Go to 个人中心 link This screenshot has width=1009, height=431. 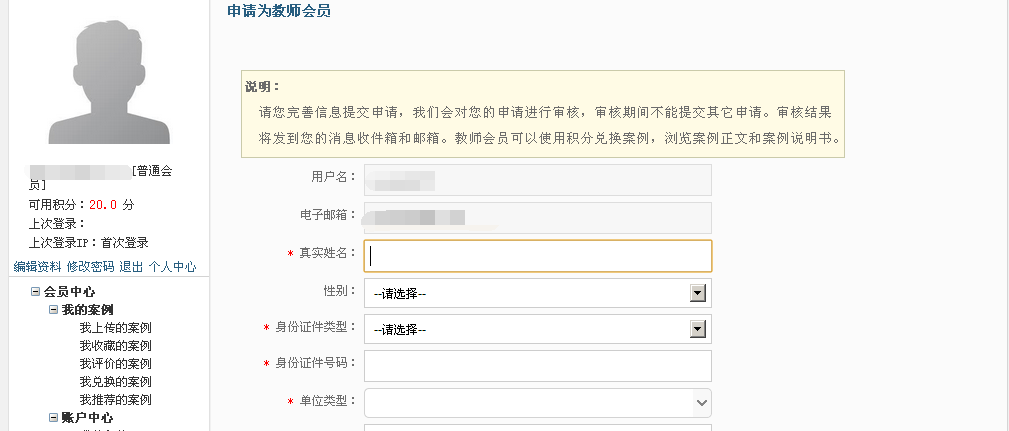coord(172,267)
